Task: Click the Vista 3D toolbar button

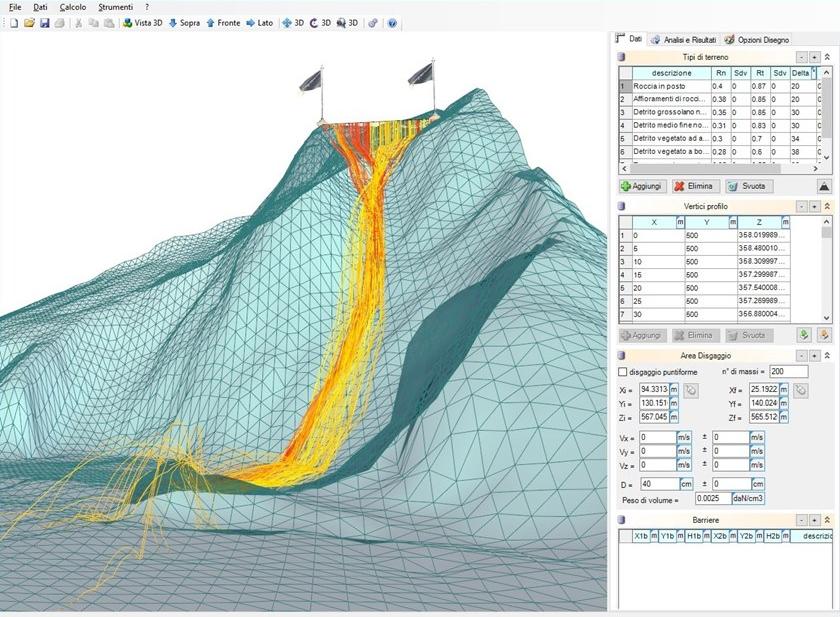Action: tap(142, 22)
